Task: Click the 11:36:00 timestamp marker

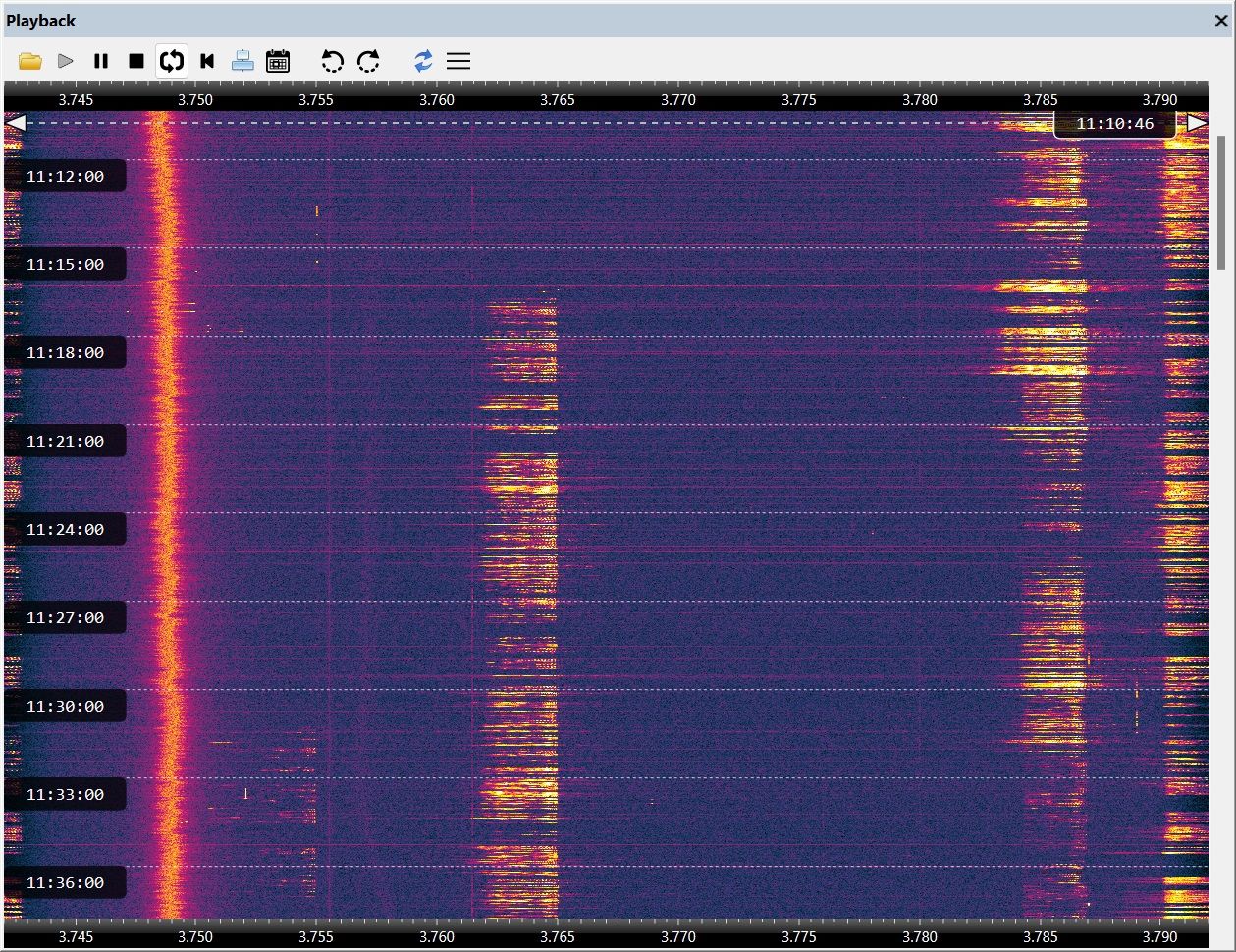Action: [x=66, y=882]
